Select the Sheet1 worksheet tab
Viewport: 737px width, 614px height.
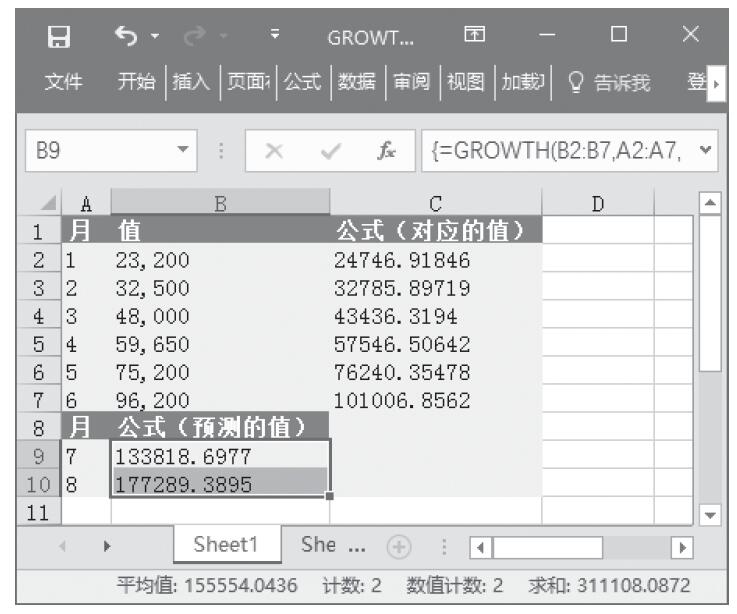225,546
